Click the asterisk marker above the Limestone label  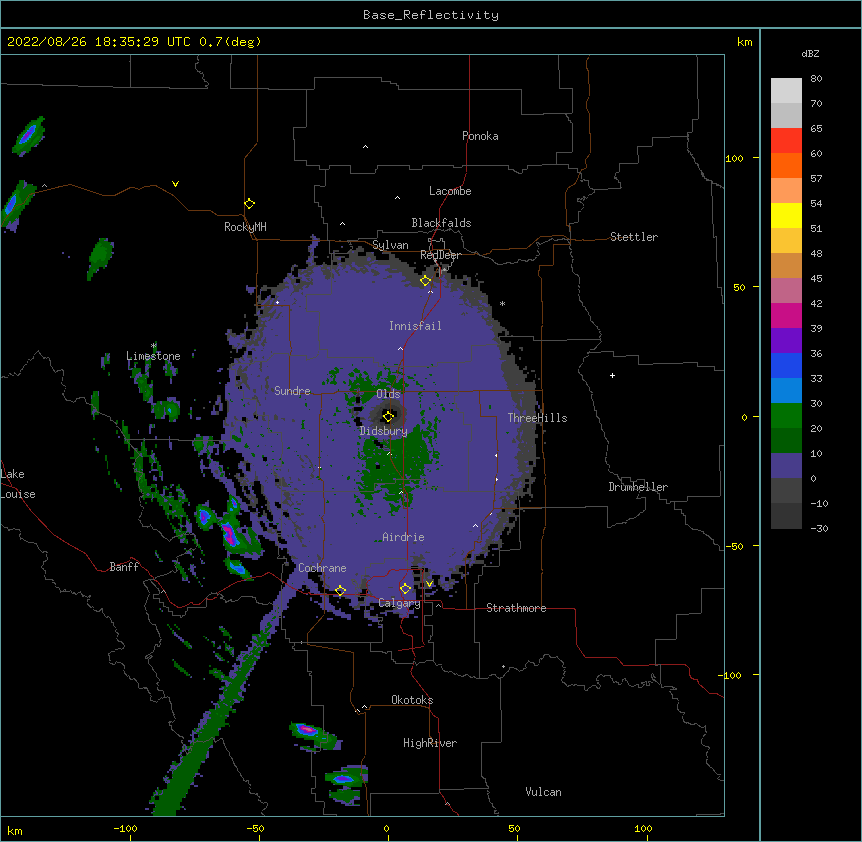coord(154,346)
